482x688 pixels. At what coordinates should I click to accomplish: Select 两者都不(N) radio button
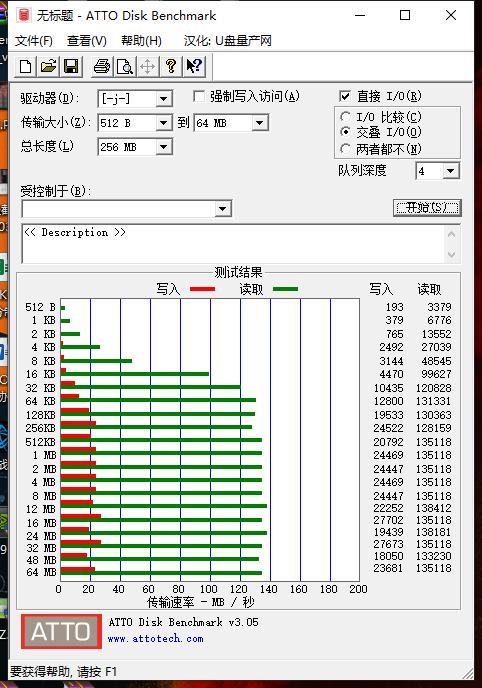tap(346, 149)
